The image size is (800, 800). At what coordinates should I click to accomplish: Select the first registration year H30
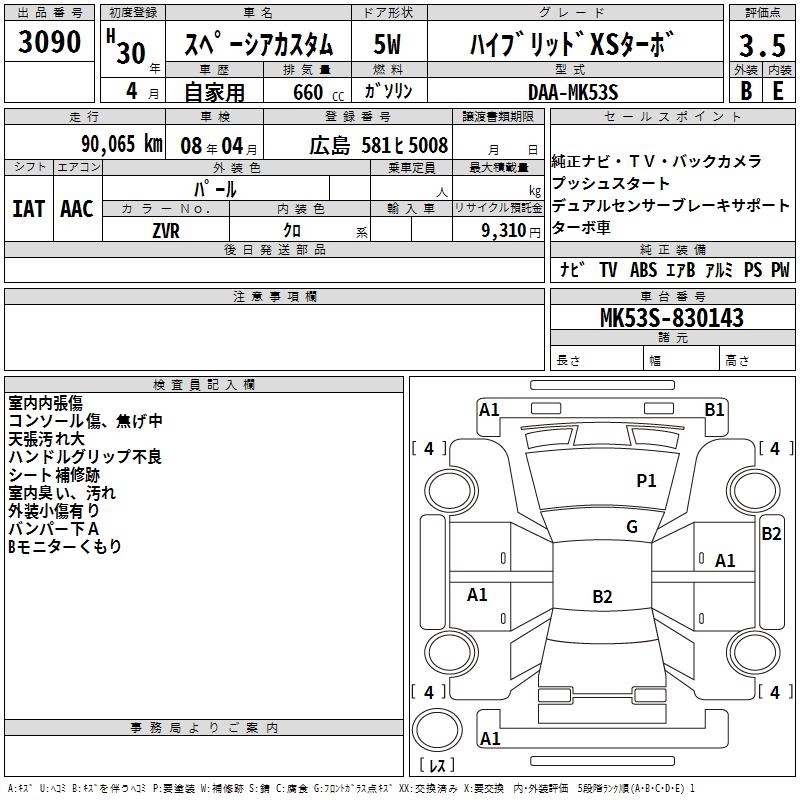point(126,47)
